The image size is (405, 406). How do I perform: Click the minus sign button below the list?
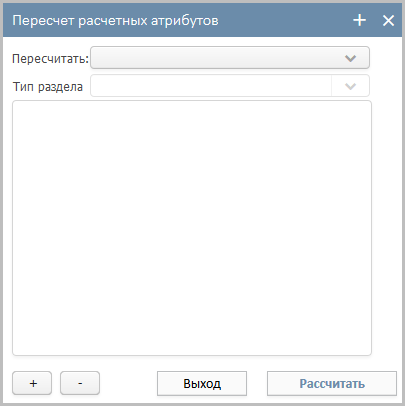point(80,383)
